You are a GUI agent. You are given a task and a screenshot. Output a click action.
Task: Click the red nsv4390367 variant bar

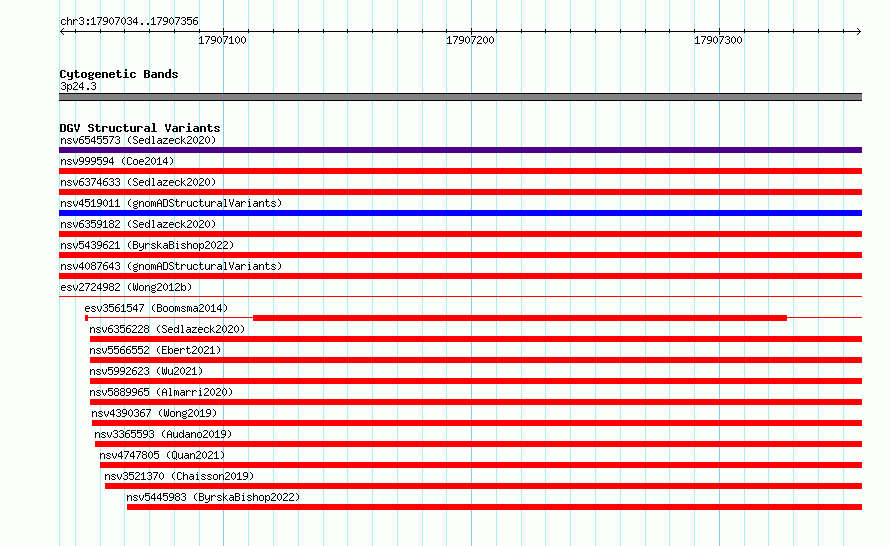click(477, 423)
